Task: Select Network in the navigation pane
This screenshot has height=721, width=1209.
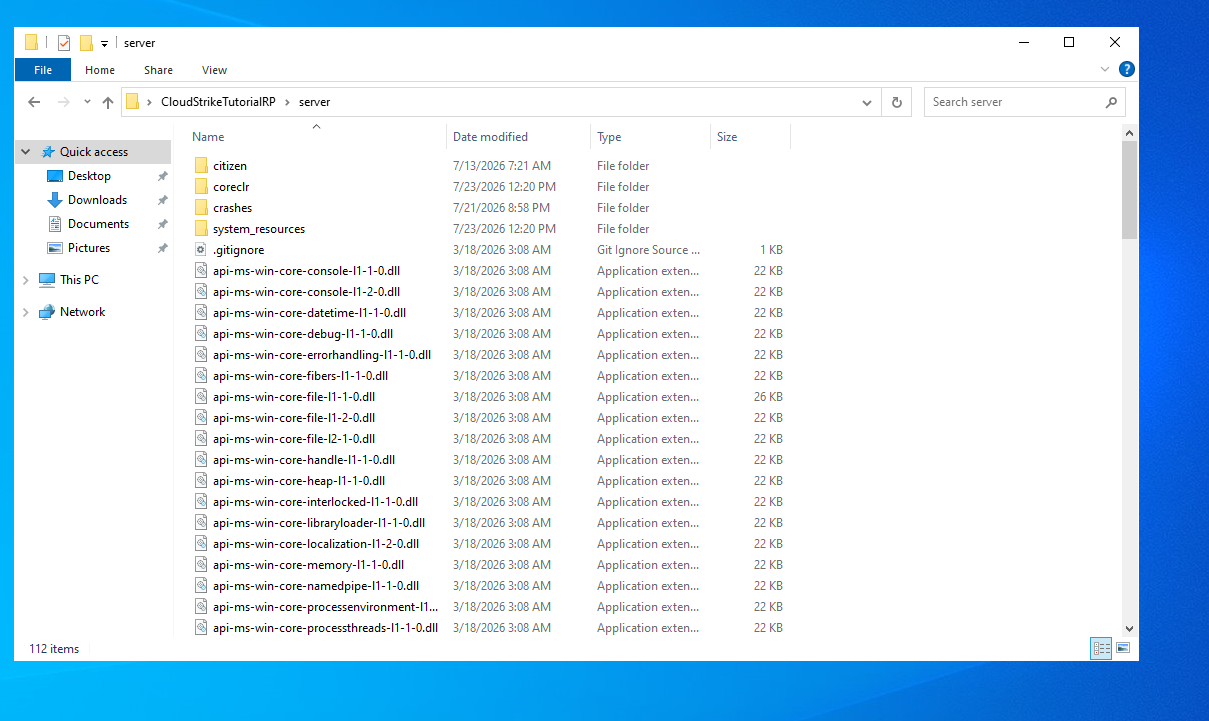Action: (x=82, y=312)
